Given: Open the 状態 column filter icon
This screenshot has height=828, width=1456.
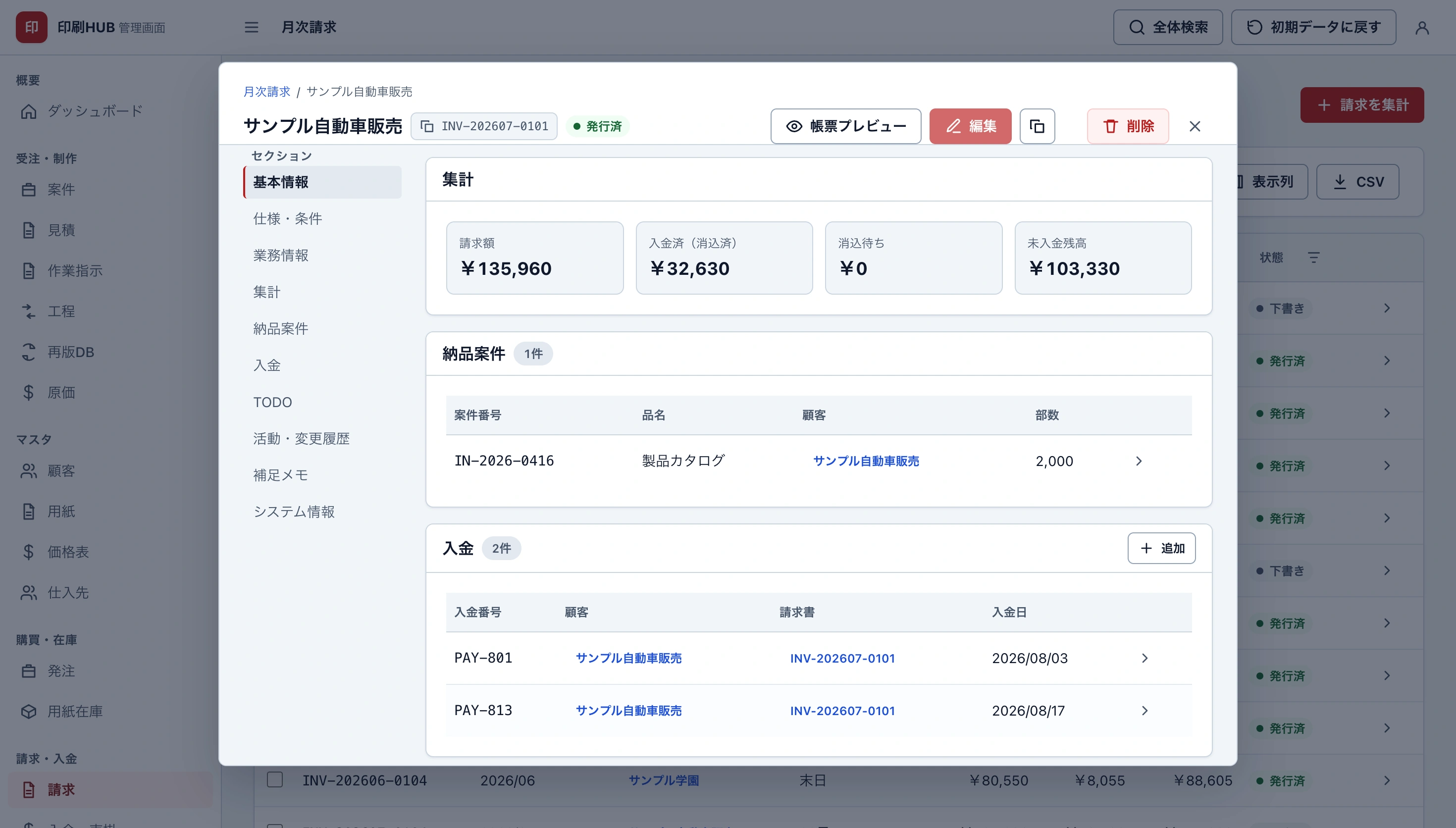Looking at the screenshot, I should (x=1313, y=258).
